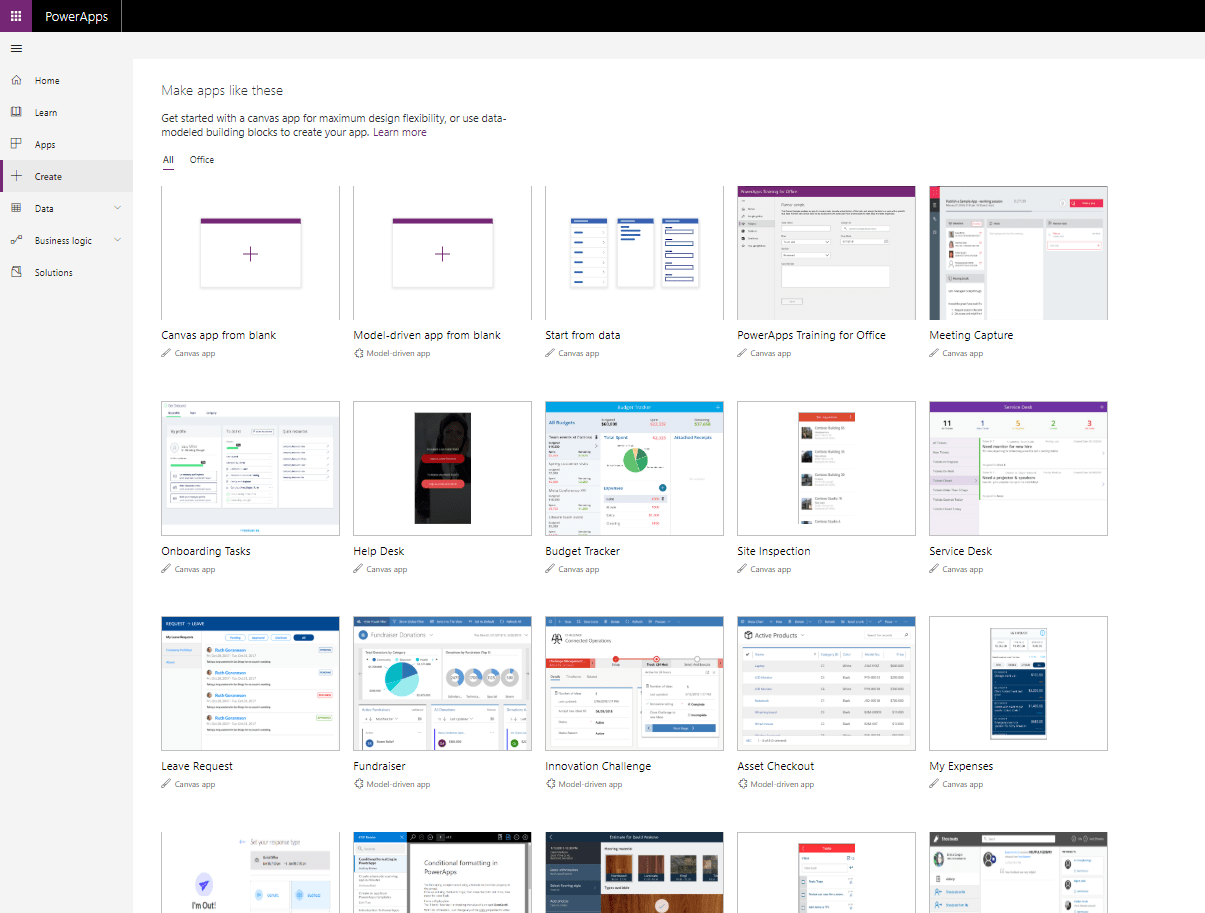The height and width of the screenshot is (913, 1205).
Task: Click gear icon under Innovation Challenge
Action: tap(550, 784)
